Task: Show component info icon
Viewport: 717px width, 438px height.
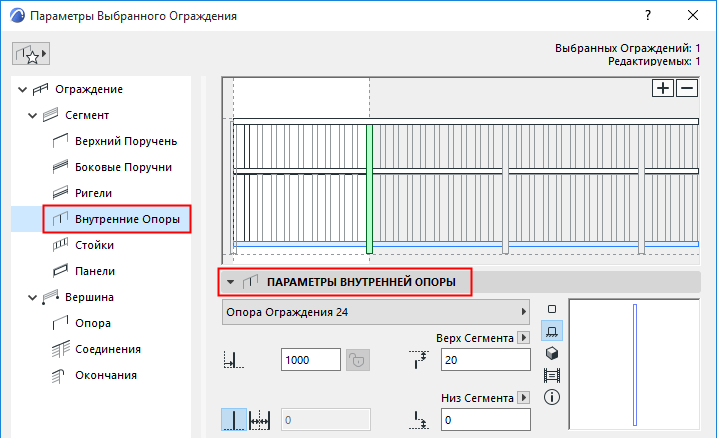Action: (552, 397)
